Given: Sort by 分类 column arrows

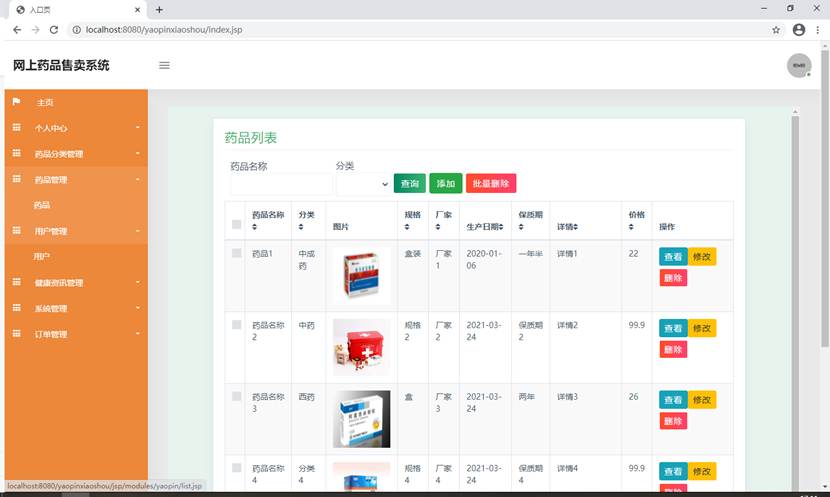Looking at the screenshot, I should [301, 227].
